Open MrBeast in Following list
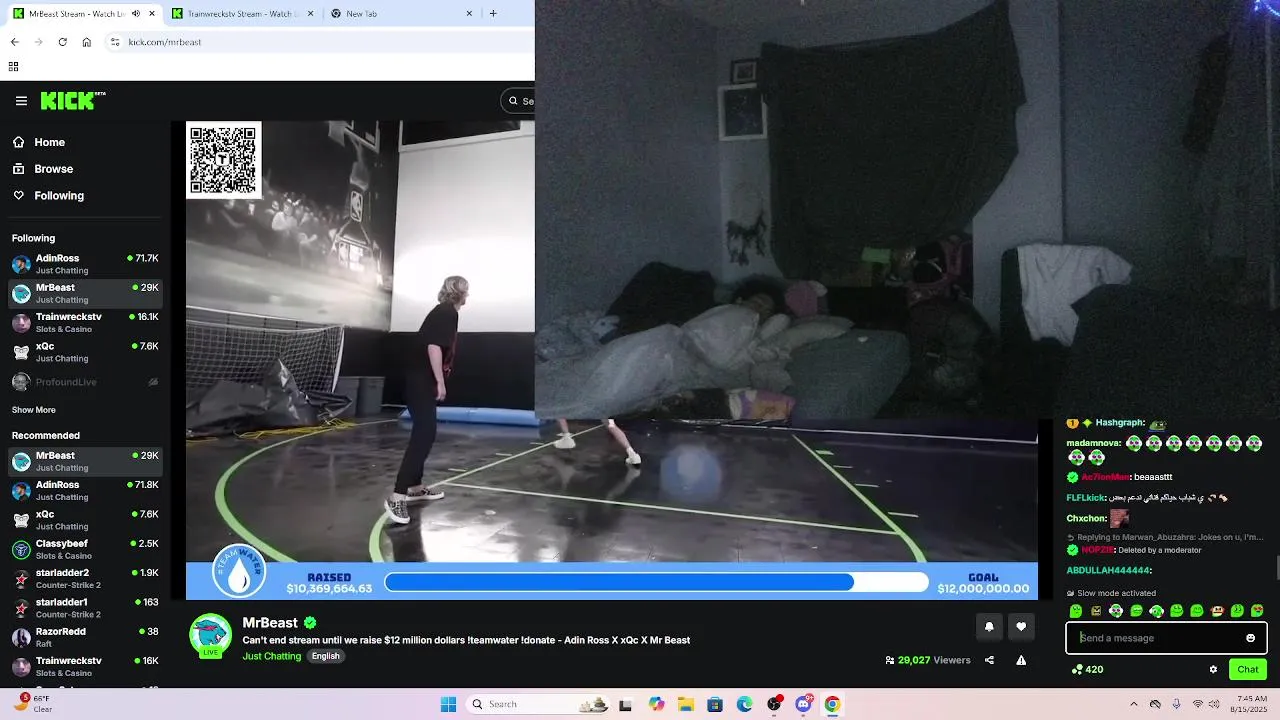Screen dimensions: 1280x720 coord(85,293)
